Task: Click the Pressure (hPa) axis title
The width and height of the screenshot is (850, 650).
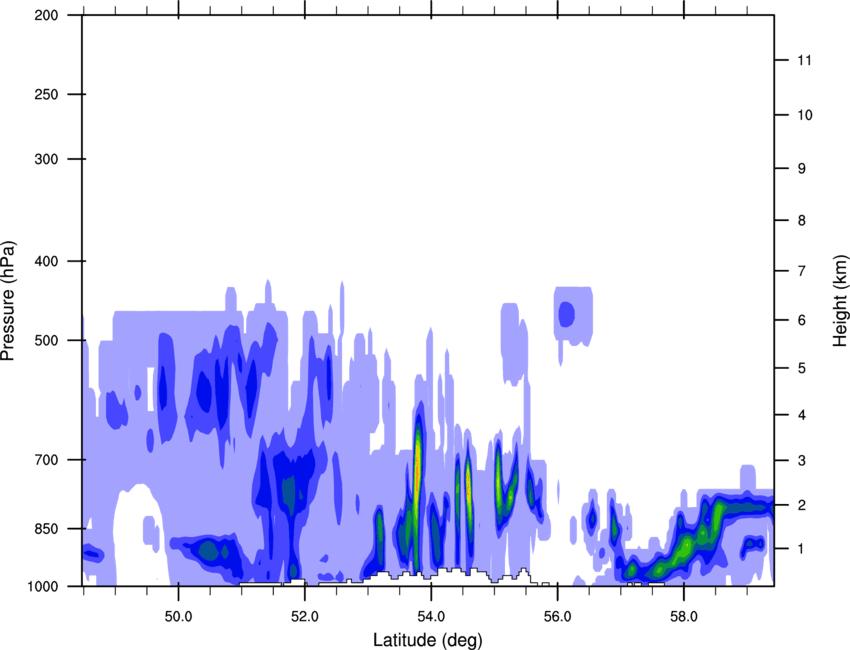Action: point(8,300)
